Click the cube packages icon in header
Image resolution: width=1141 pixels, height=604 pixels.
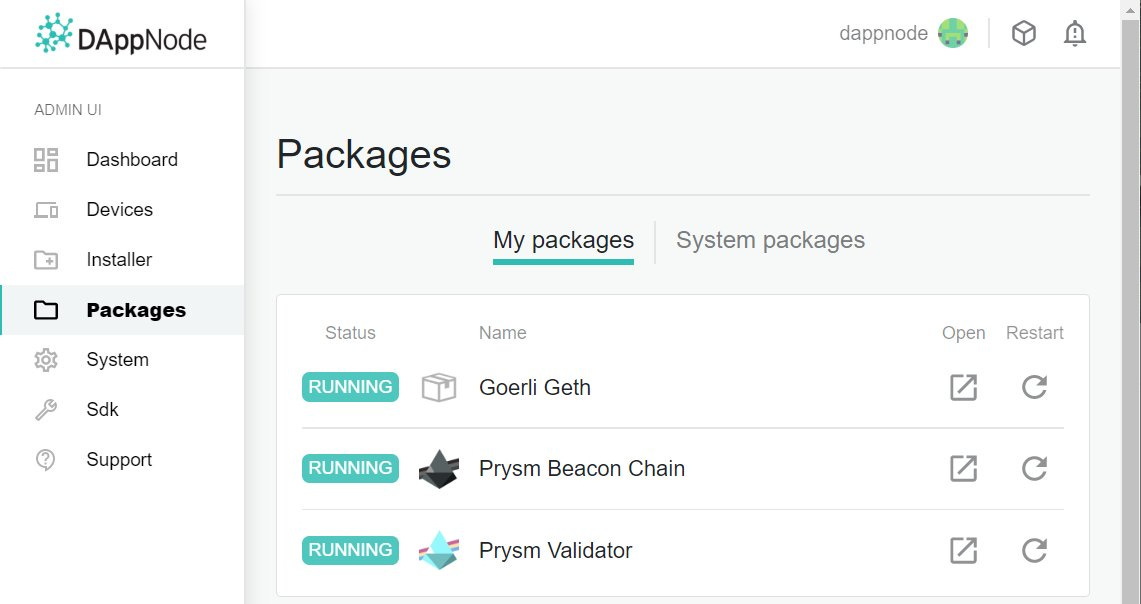click(1024, 33)
